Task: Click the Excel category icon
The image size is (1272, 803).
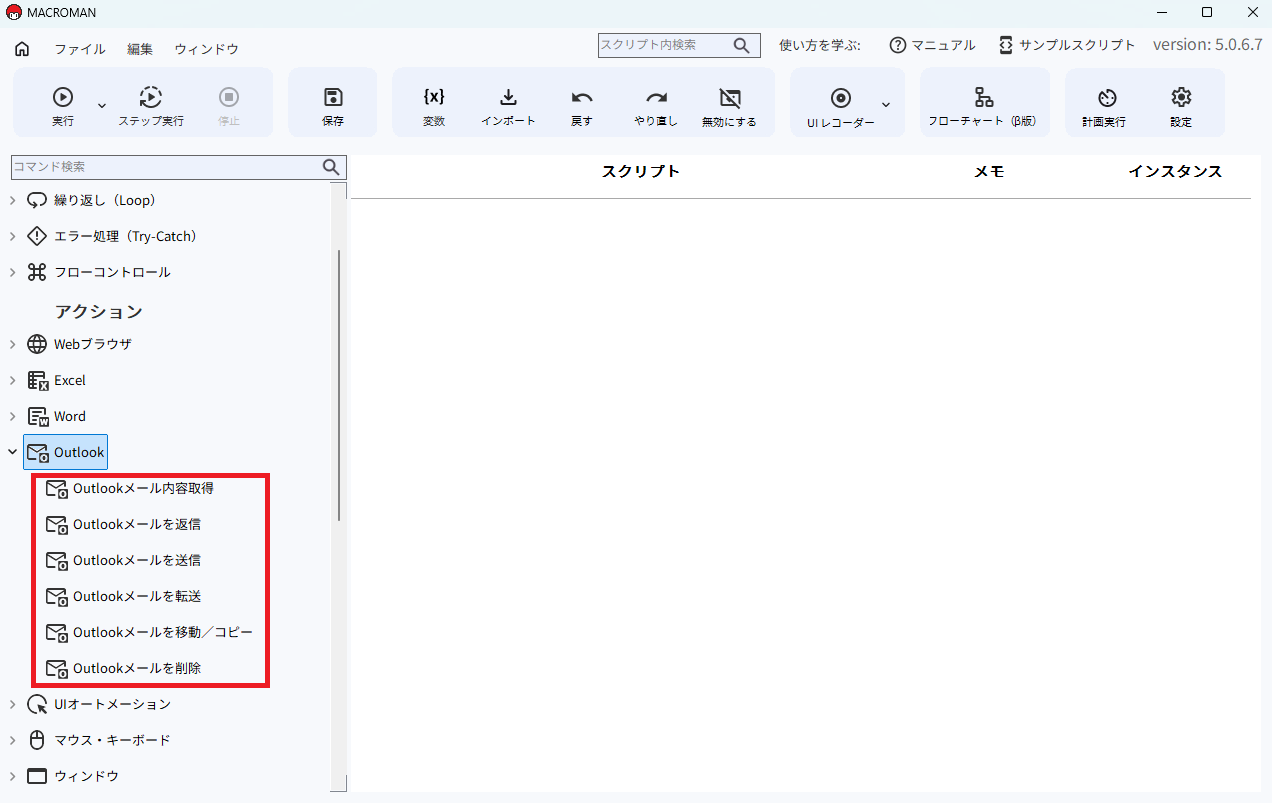Action: (x=38, y=380)
